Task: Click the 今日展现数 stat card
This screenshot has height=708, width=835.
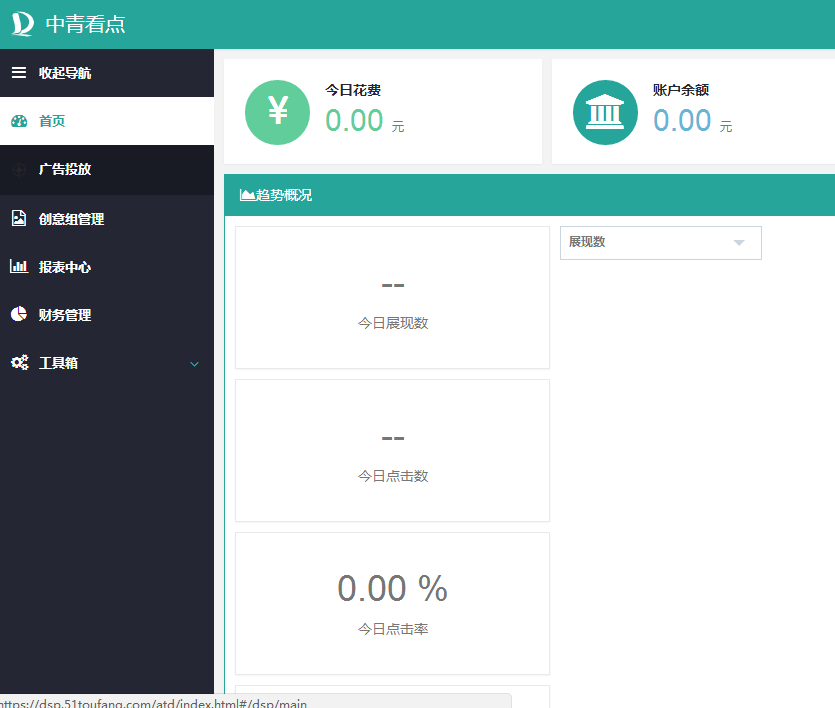Action: pos(391,298)
